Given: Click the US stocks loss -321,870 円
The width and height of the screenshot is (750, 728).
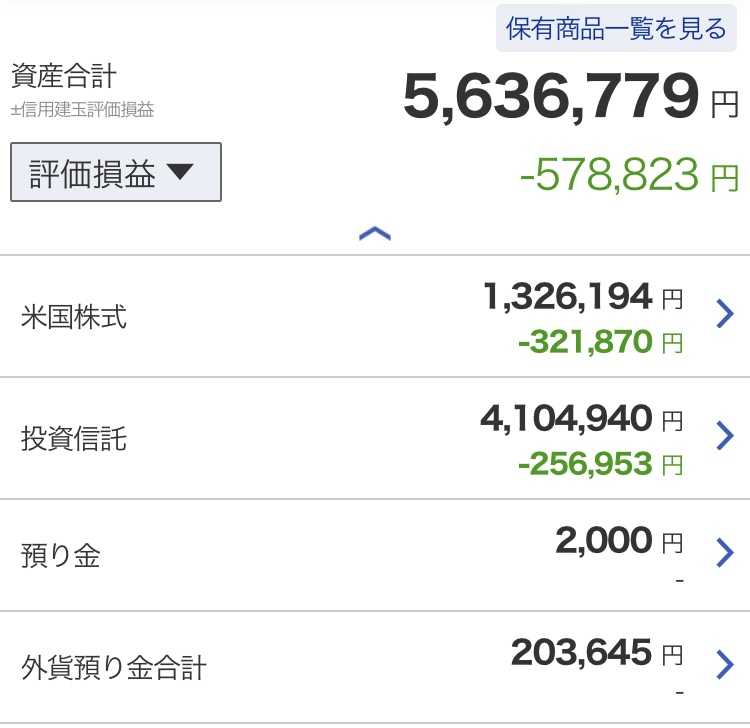Looking at the screenshot, I should (601, 342).
